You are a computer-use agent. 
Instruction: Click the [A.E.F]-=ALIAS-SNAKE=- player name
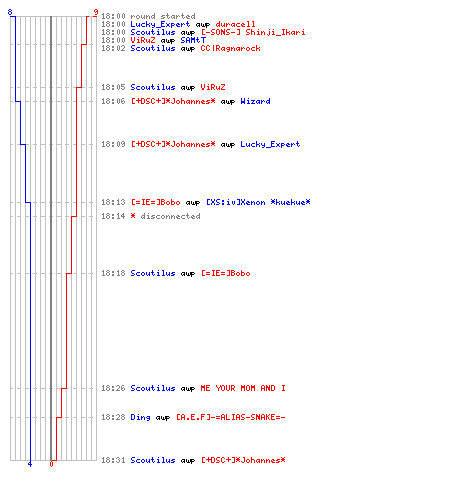click(231, 417)
